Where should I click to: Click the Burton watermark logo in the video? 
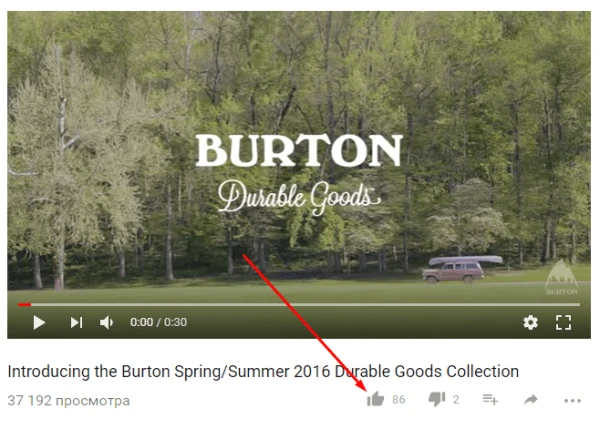(561, 277)
